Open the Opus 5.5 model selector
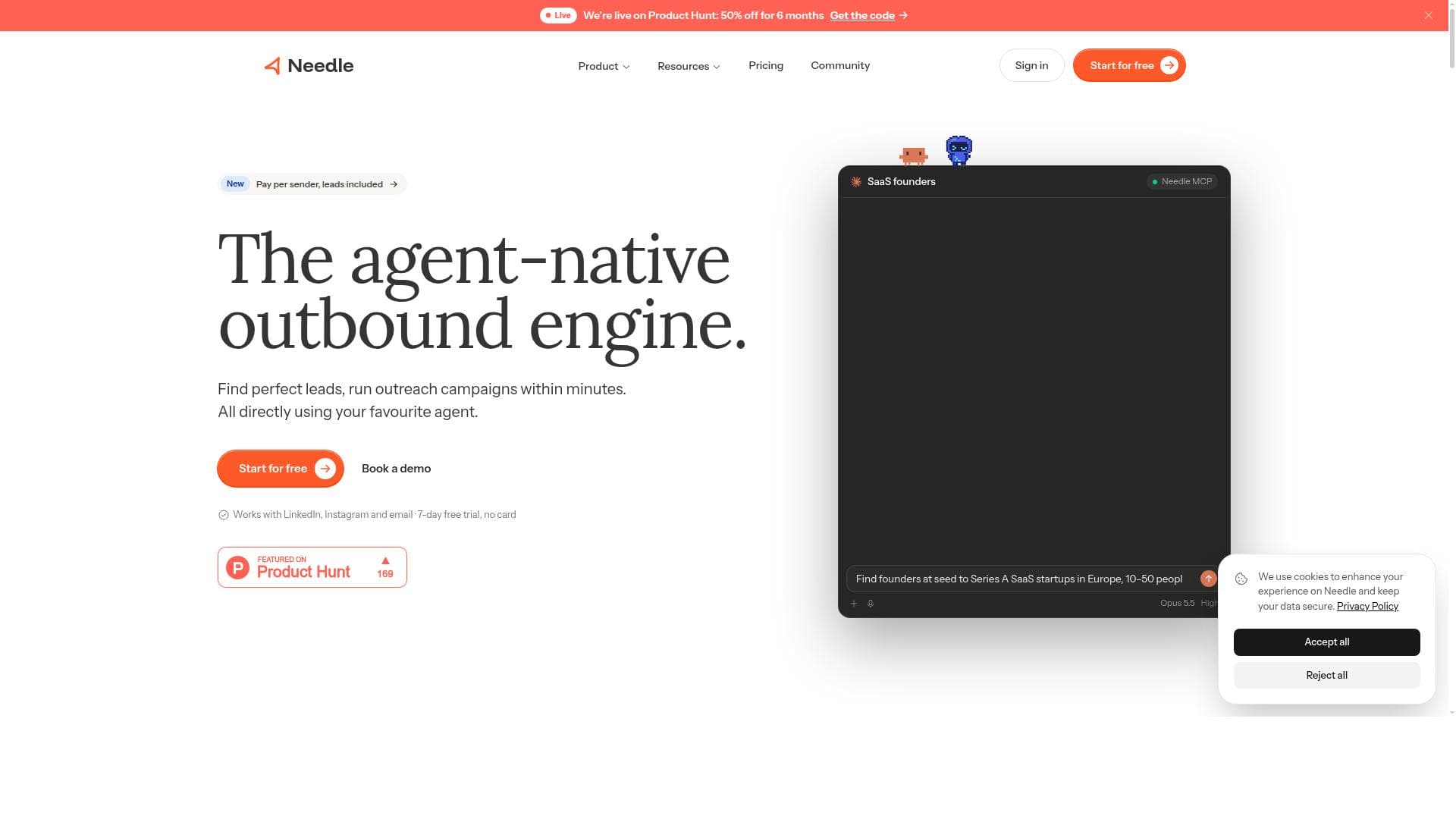 click(x=1177, y=604)
